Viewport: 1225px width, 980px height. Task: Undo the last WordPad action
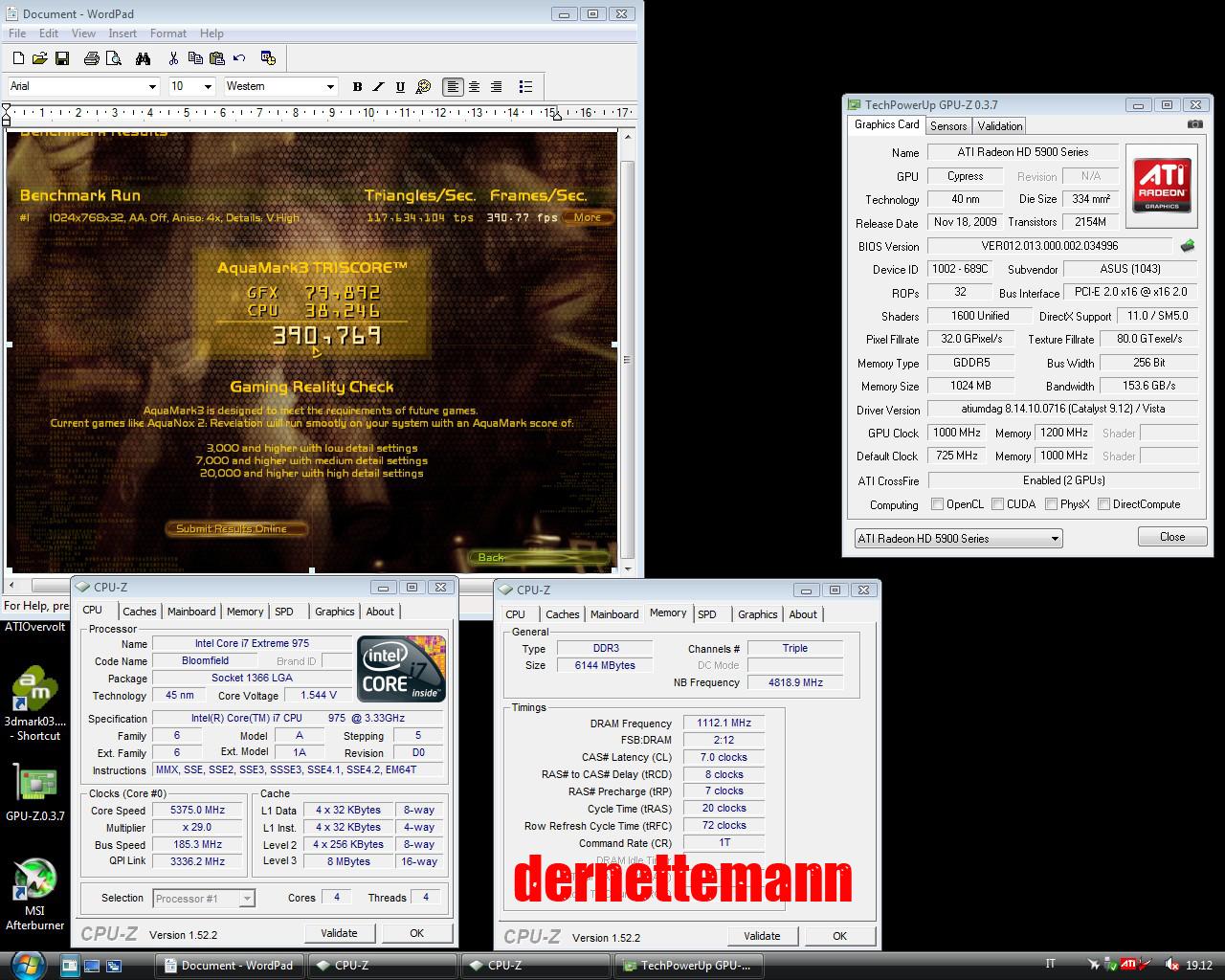(239, 58)
